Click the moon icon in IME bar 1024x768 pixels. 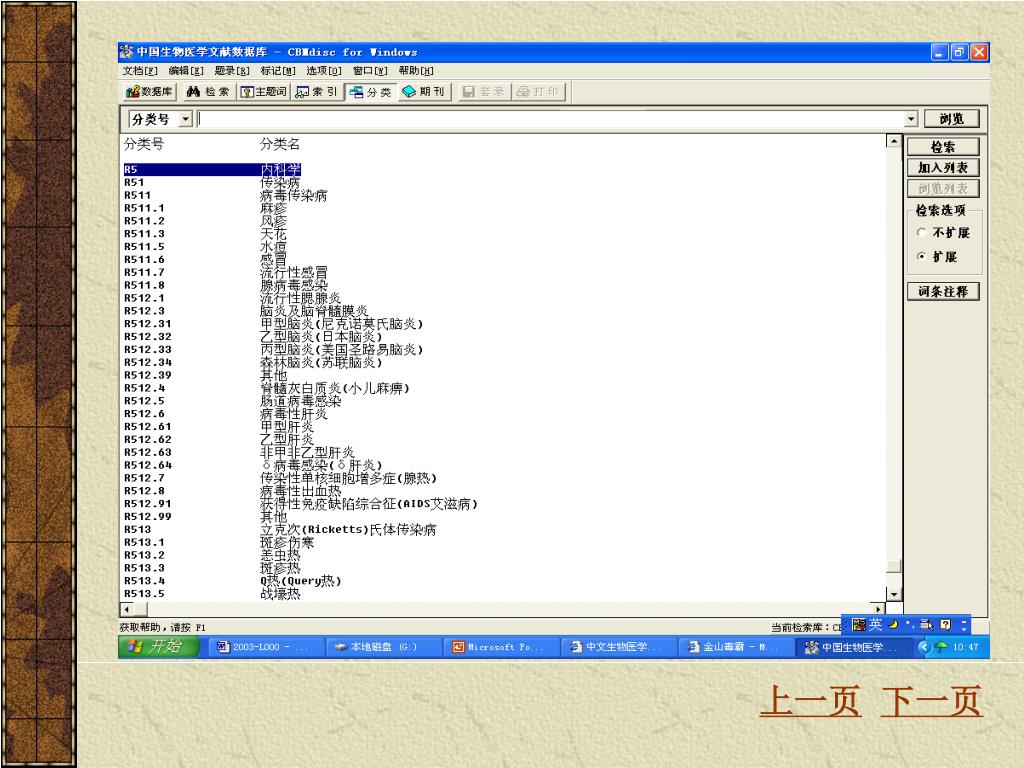click(893, 625)
